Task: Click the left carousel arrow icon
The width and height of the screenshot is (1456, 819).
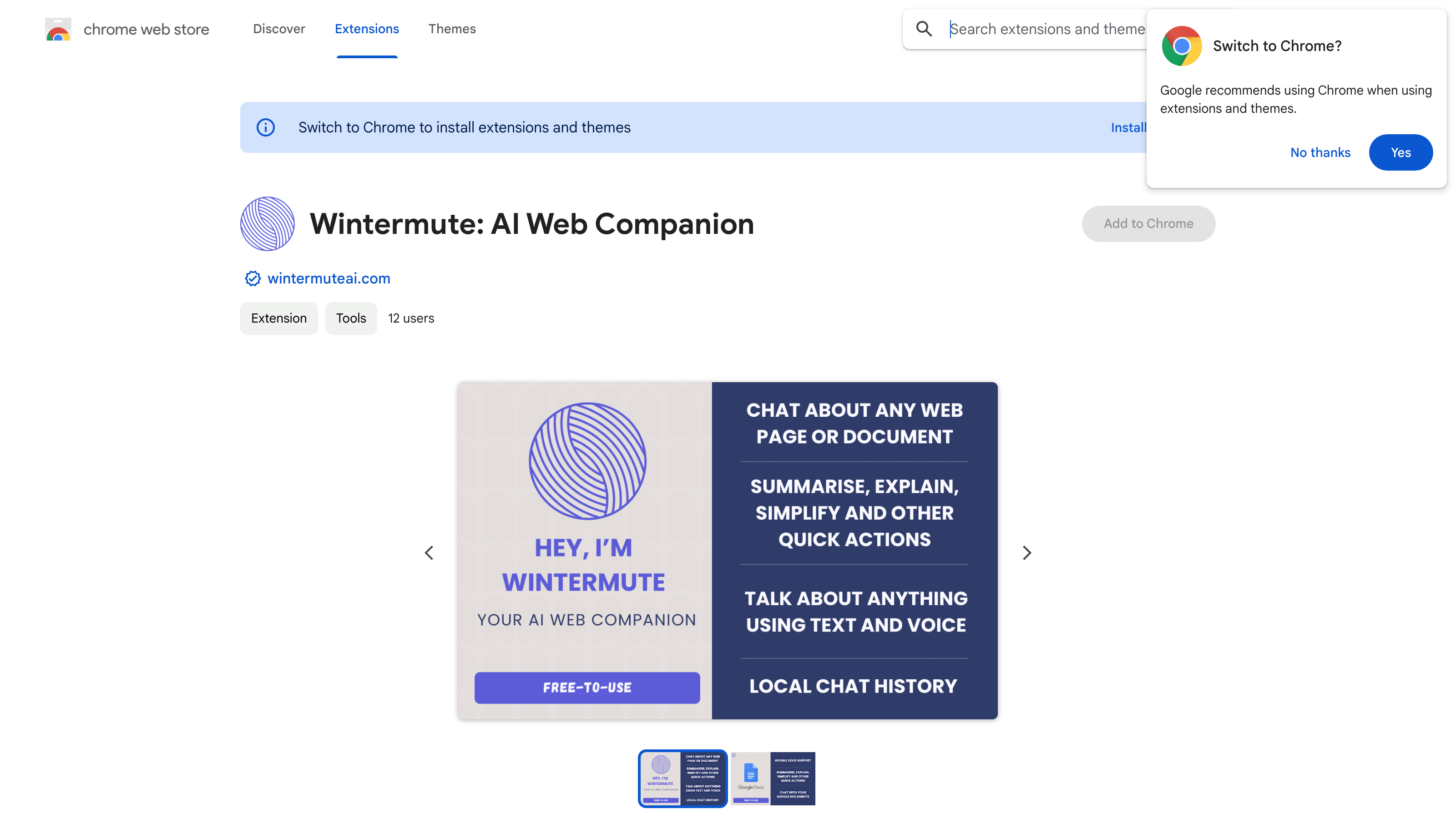Action: [428, 553]
